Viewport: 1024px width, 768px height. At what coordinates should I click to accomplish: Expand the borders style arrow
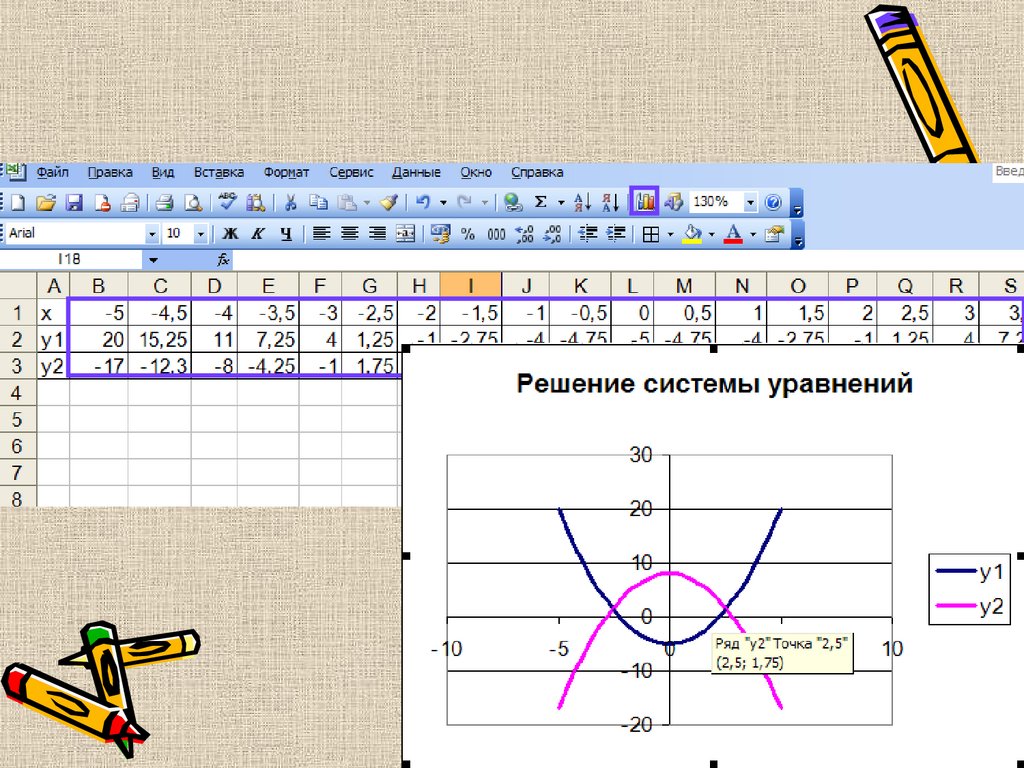click(x=671, y=234)
